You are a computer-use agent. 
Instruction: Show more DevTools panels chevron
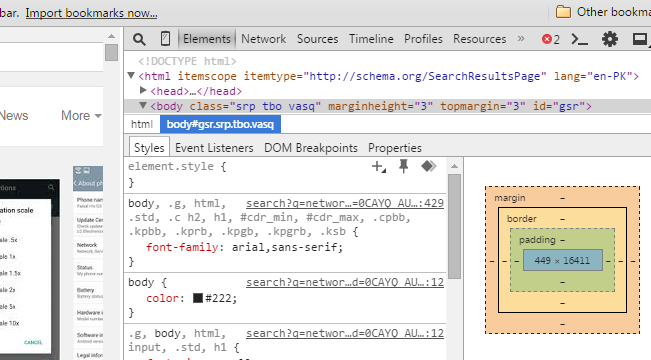click(x=521, y=39)
